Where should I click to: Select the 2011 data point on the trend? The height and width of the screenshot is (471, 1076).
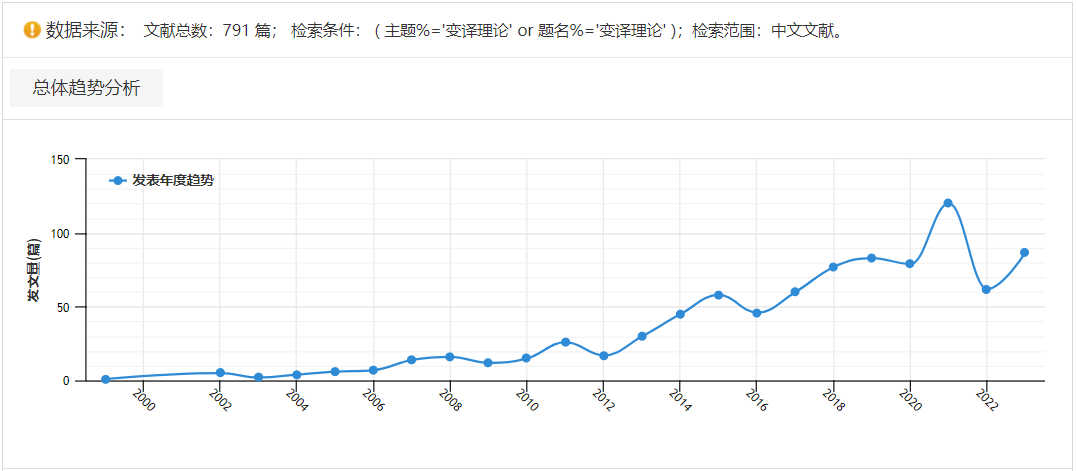tap(565, 342)
